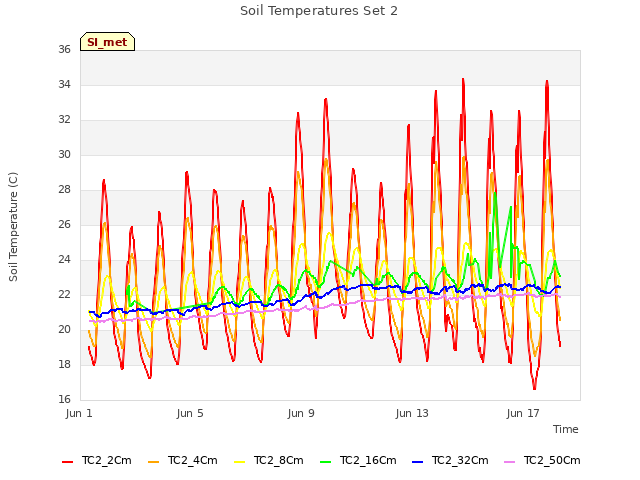Image resolution: width=640 pixels, height=480 pixels.
Task: Click the 26 y-axis tick label
Action: (x=64, y=224)
